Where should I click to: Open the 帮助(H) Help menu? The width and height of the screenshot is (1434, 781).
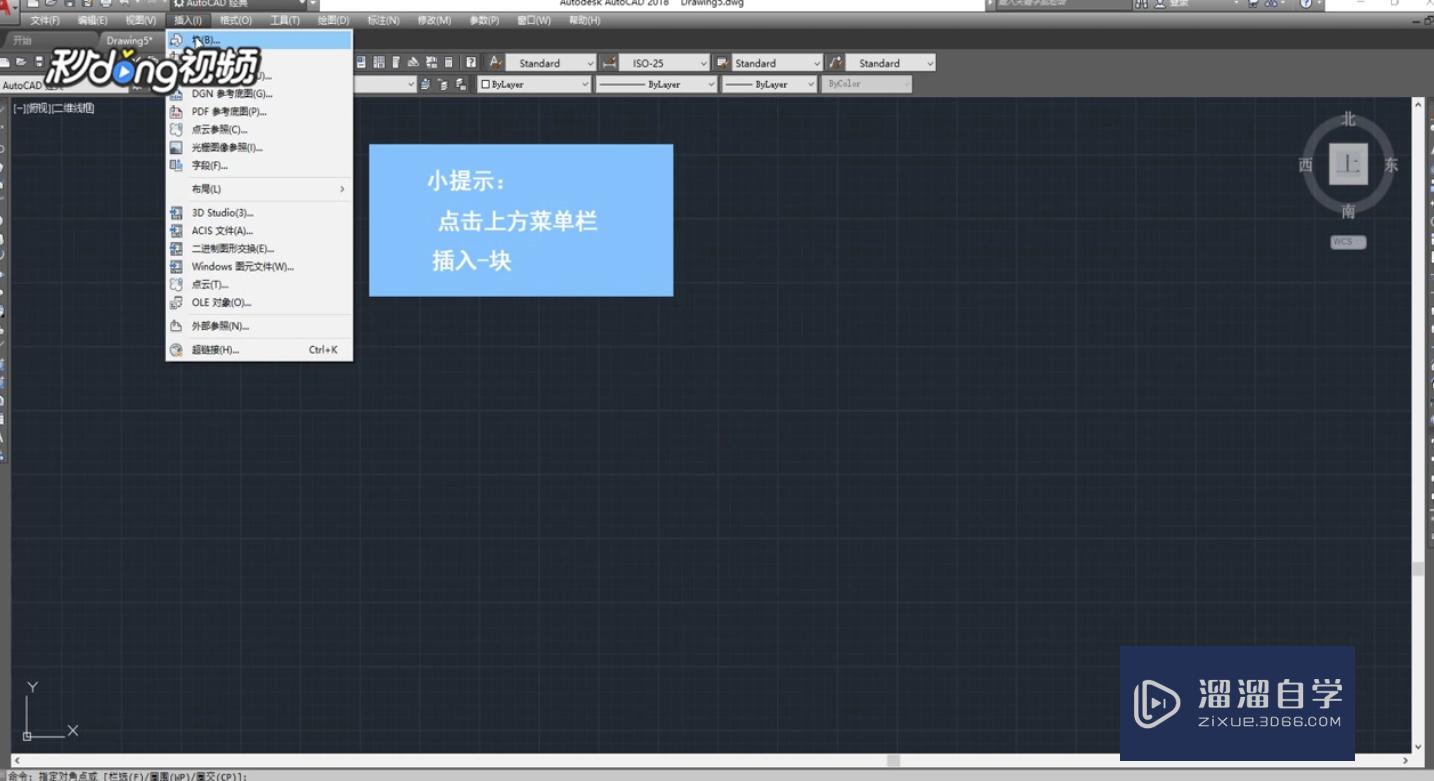coord(584,20)
